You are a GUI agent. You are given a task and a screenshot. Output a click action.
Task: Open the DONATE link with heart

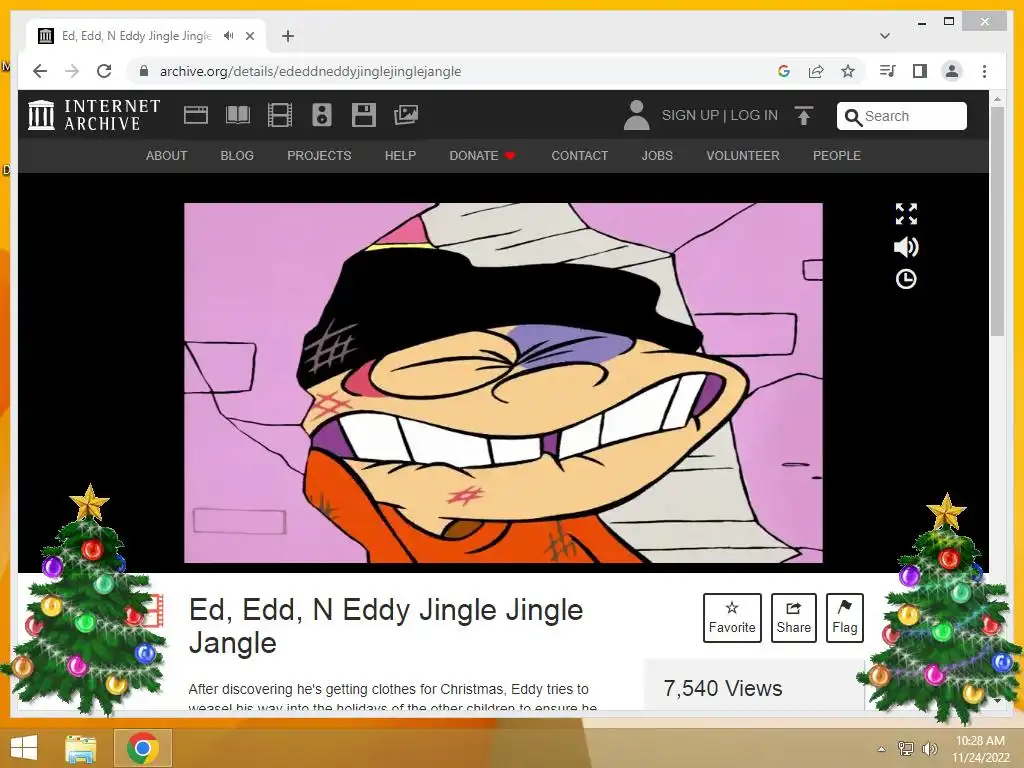pos(482,156)
